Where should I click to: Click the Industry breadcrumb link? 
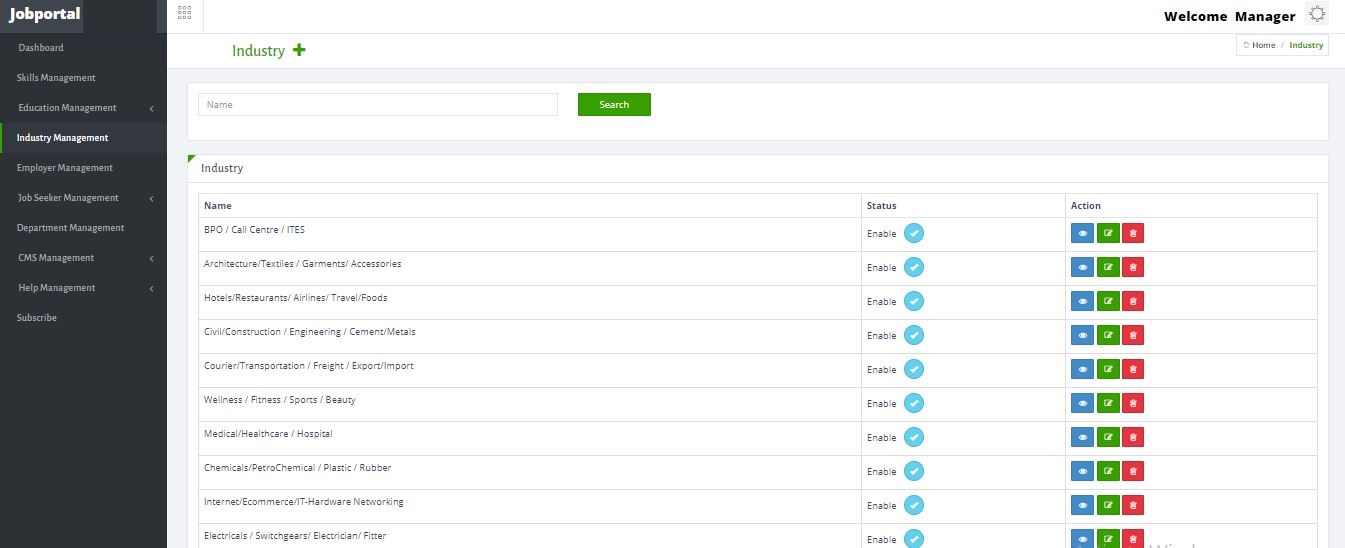(x=1306, y=45)
